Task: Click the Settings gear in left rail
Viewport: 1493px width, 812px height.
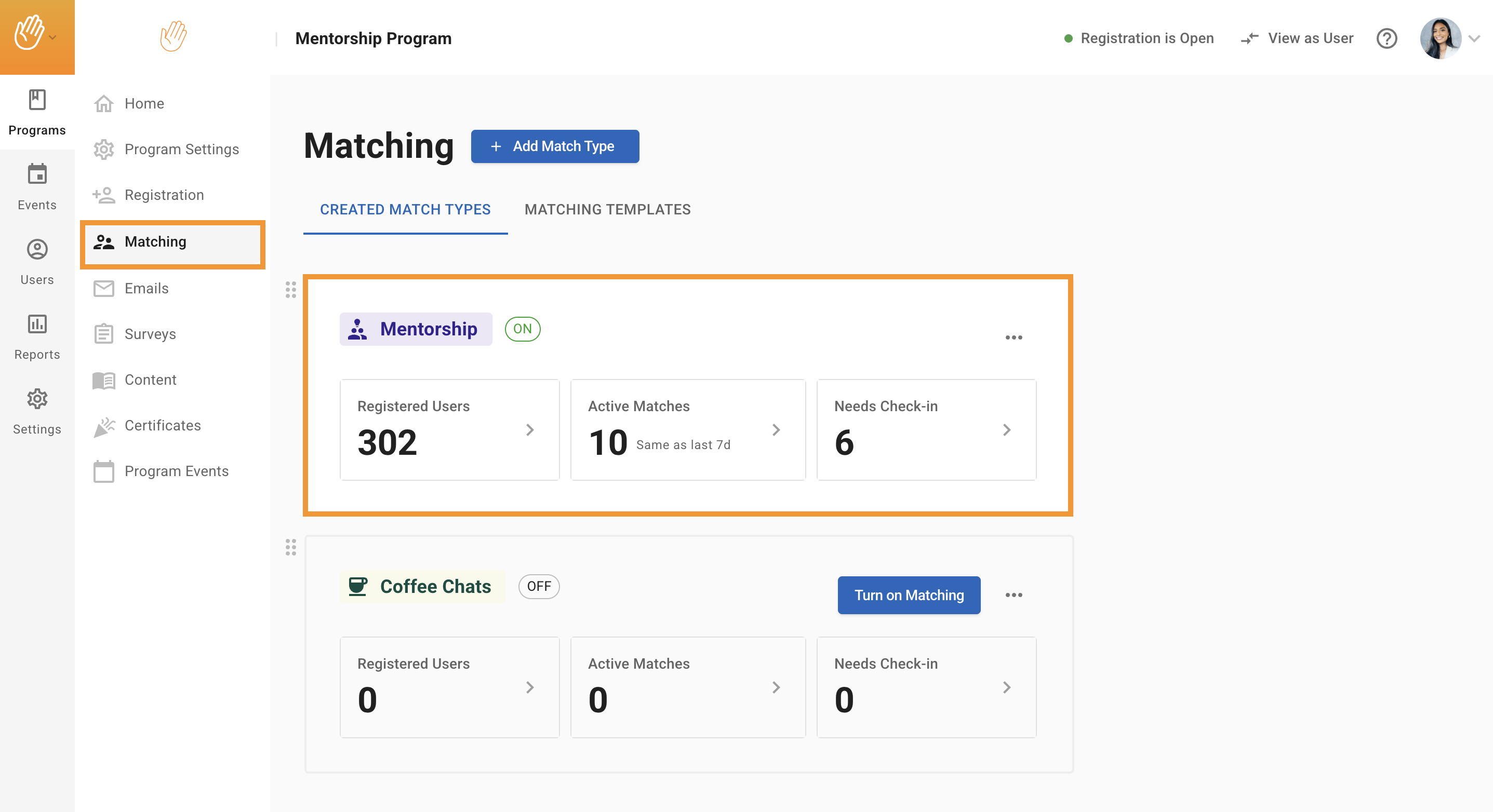Action: click(37, 398)
